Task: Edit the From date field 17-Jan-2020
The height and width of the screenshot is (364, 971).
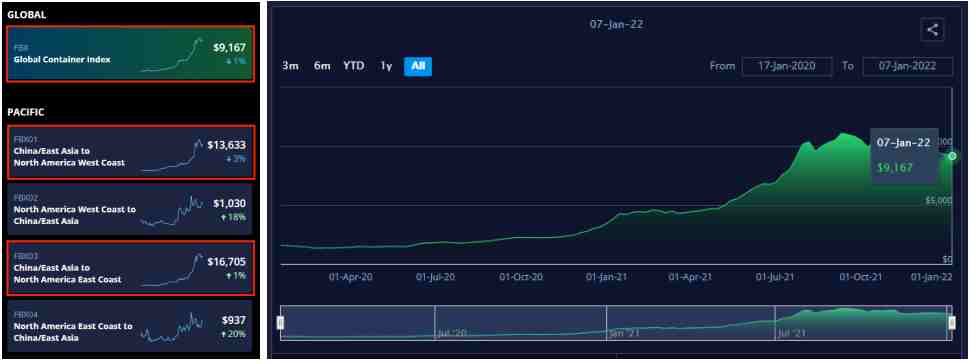Action: click(786, 66)
